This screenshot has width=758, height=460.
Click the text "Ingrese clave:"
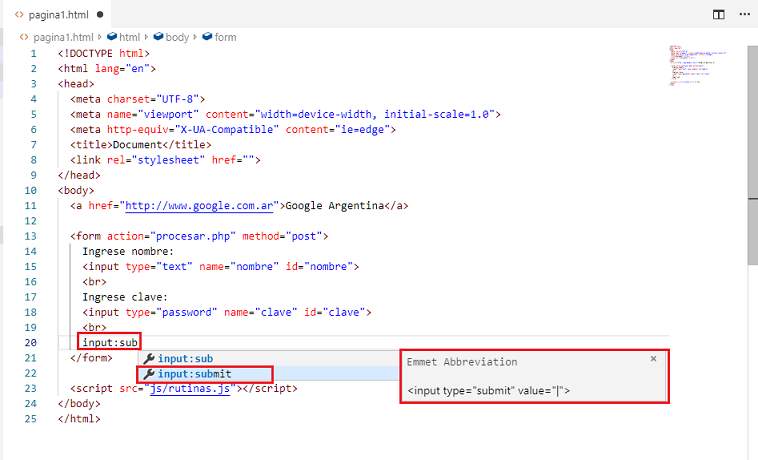tap(125, 297)
